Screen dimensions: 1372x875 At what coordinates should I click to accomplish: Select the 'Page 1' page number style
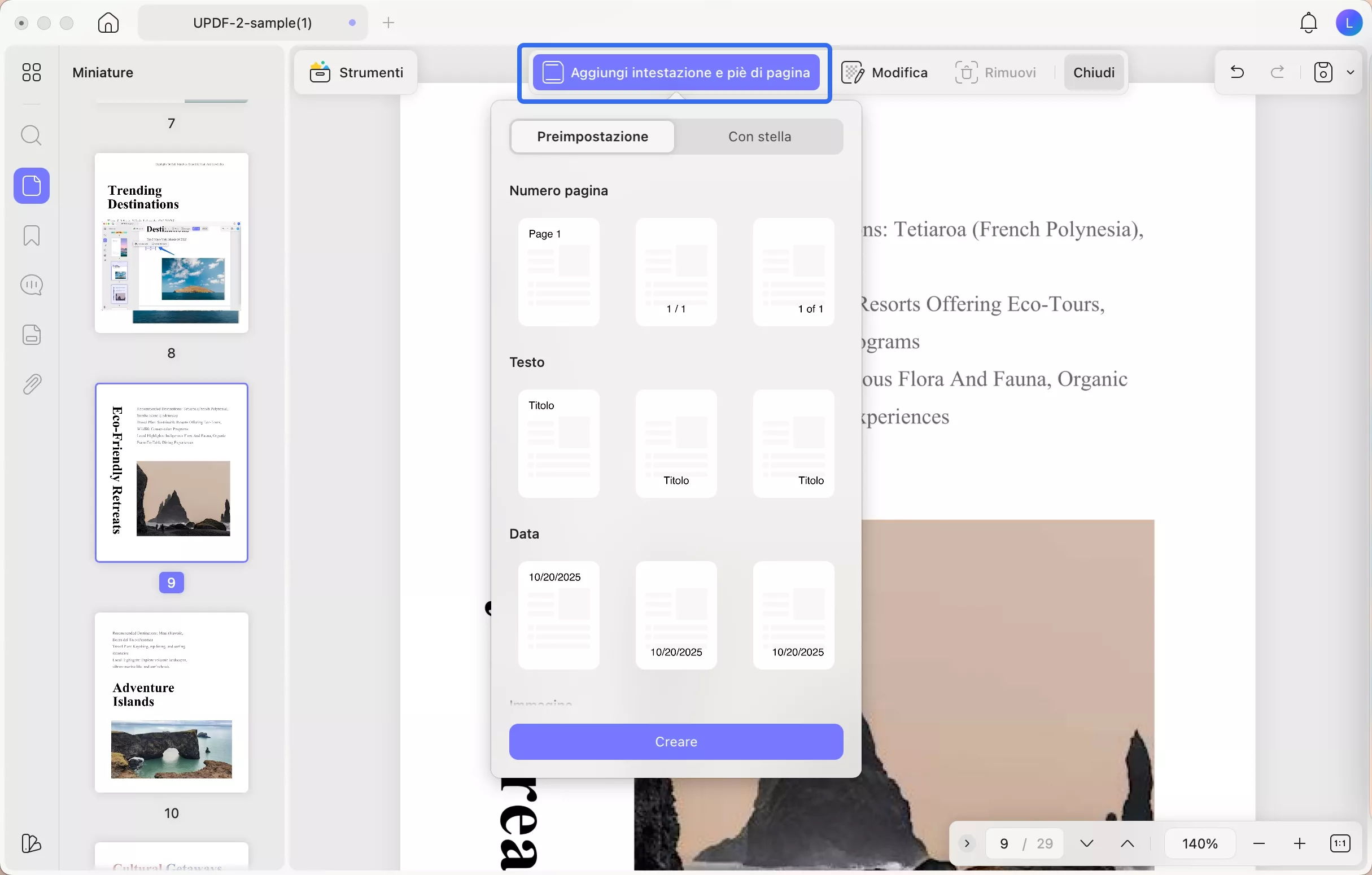click(559, 272)
